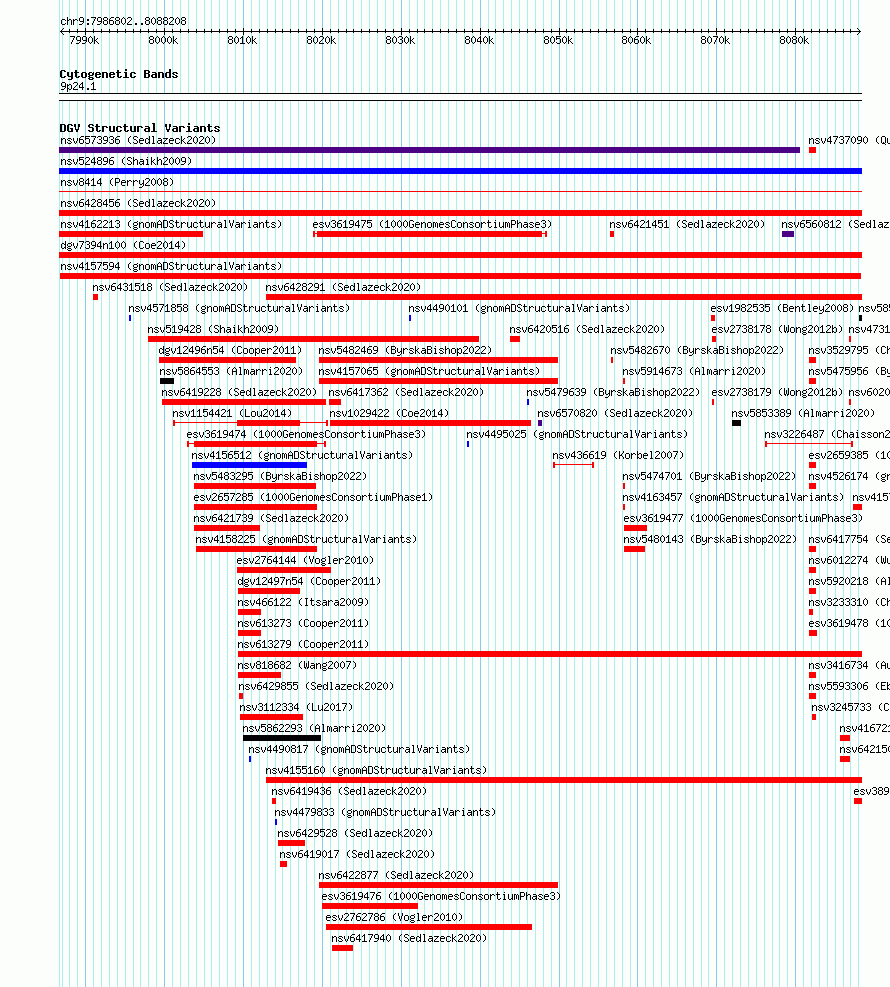Open nsv6420516 (Sedlazeck2020) variant
The width and height of the screenshot is (890, 987).
tap(587, 329)
